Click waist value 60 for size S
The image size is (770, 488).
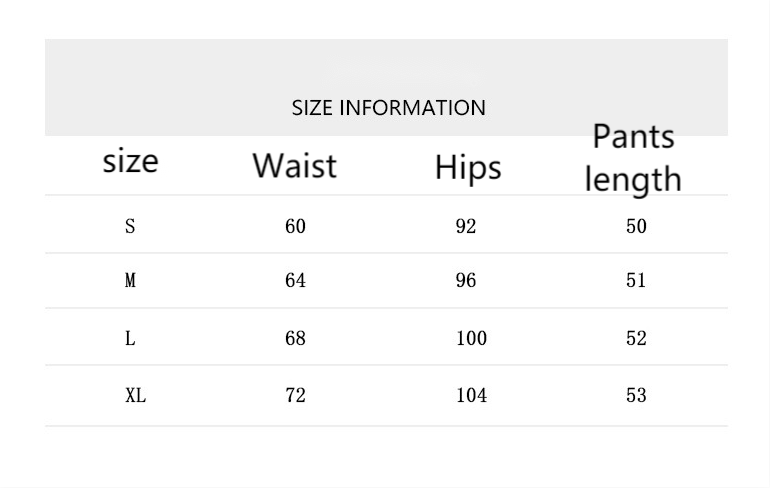(x=295, y=226)
